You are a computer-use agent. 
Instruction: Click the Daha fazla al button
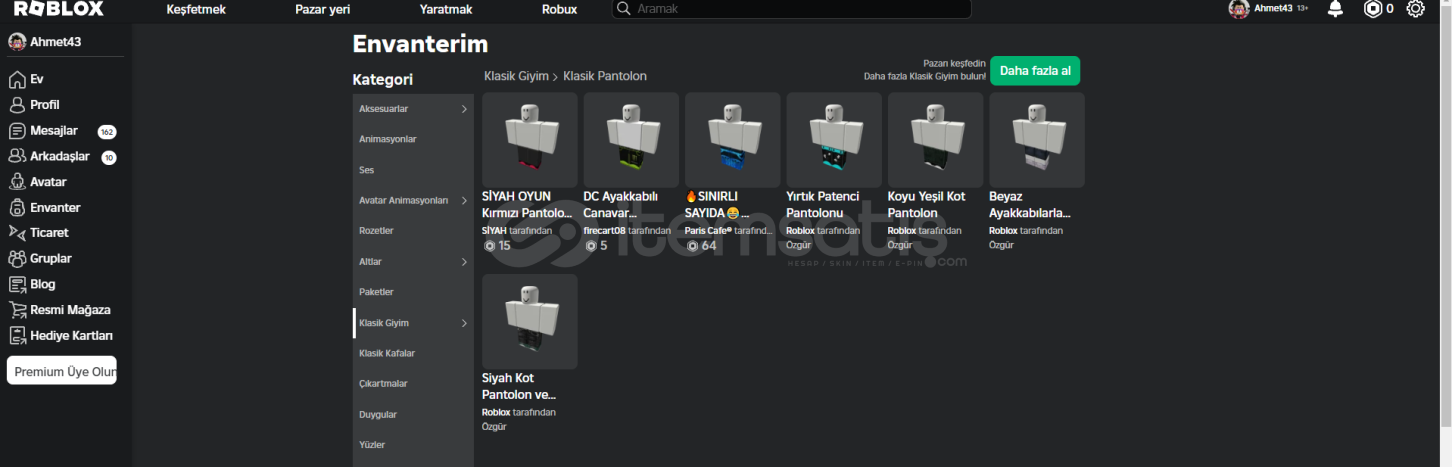tap(1035, 71)
